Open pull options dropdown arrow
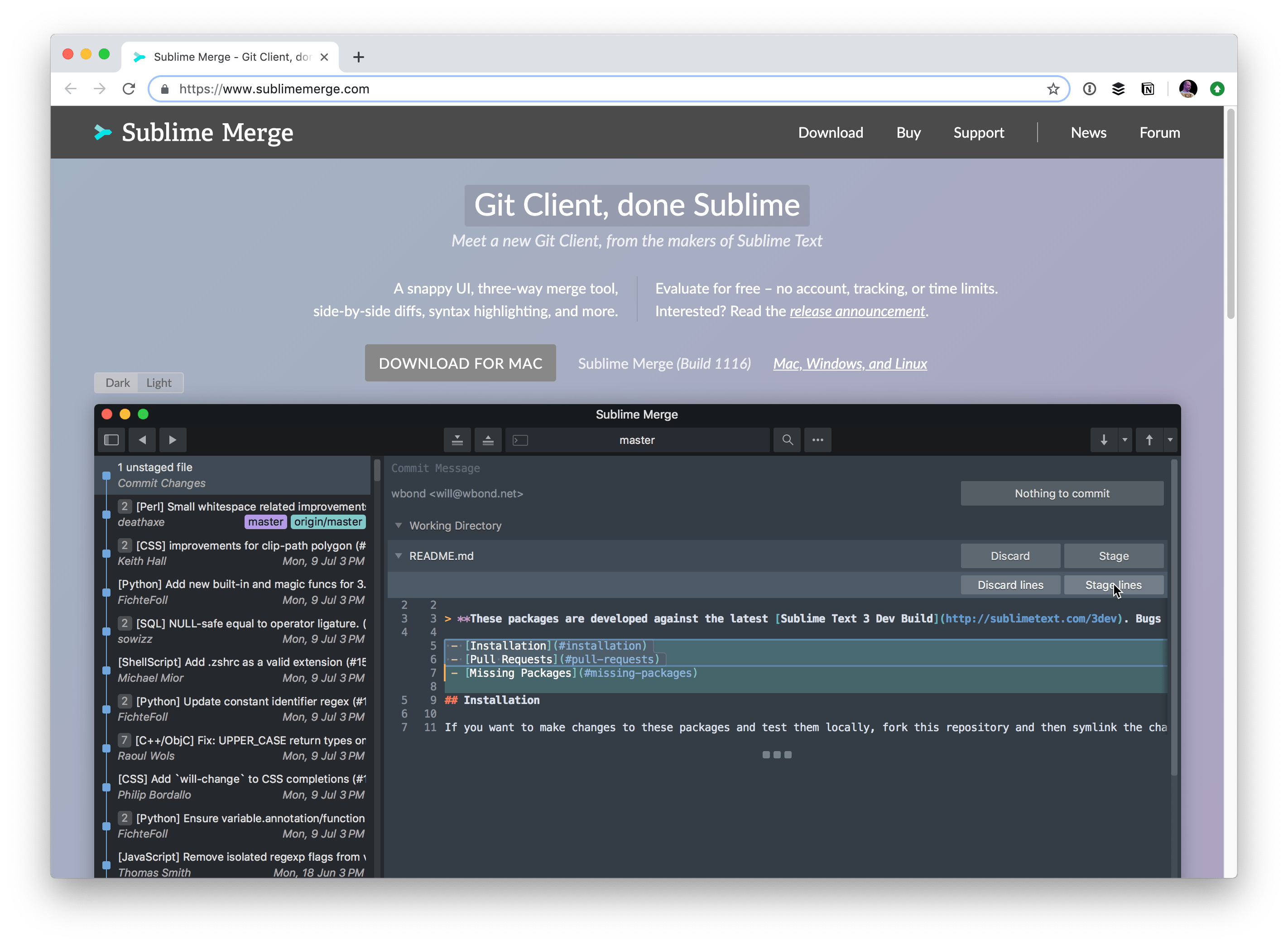Image resolution: width=1288 pixels, height=945 pixels. point(1125,440)
